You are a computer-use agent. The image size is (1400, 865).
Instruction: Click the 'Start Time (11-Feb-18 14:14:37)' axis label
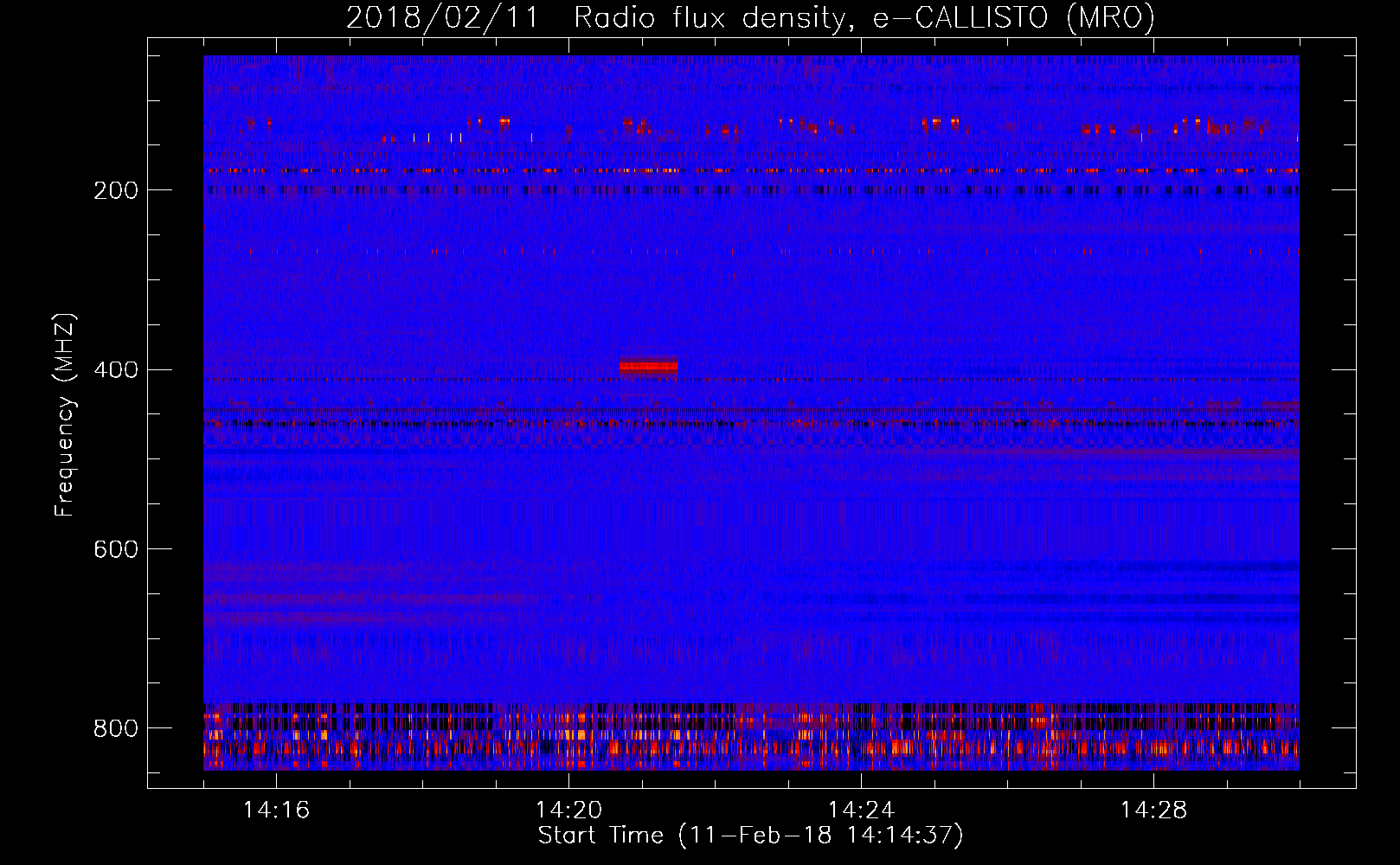(x=750, y=836)
